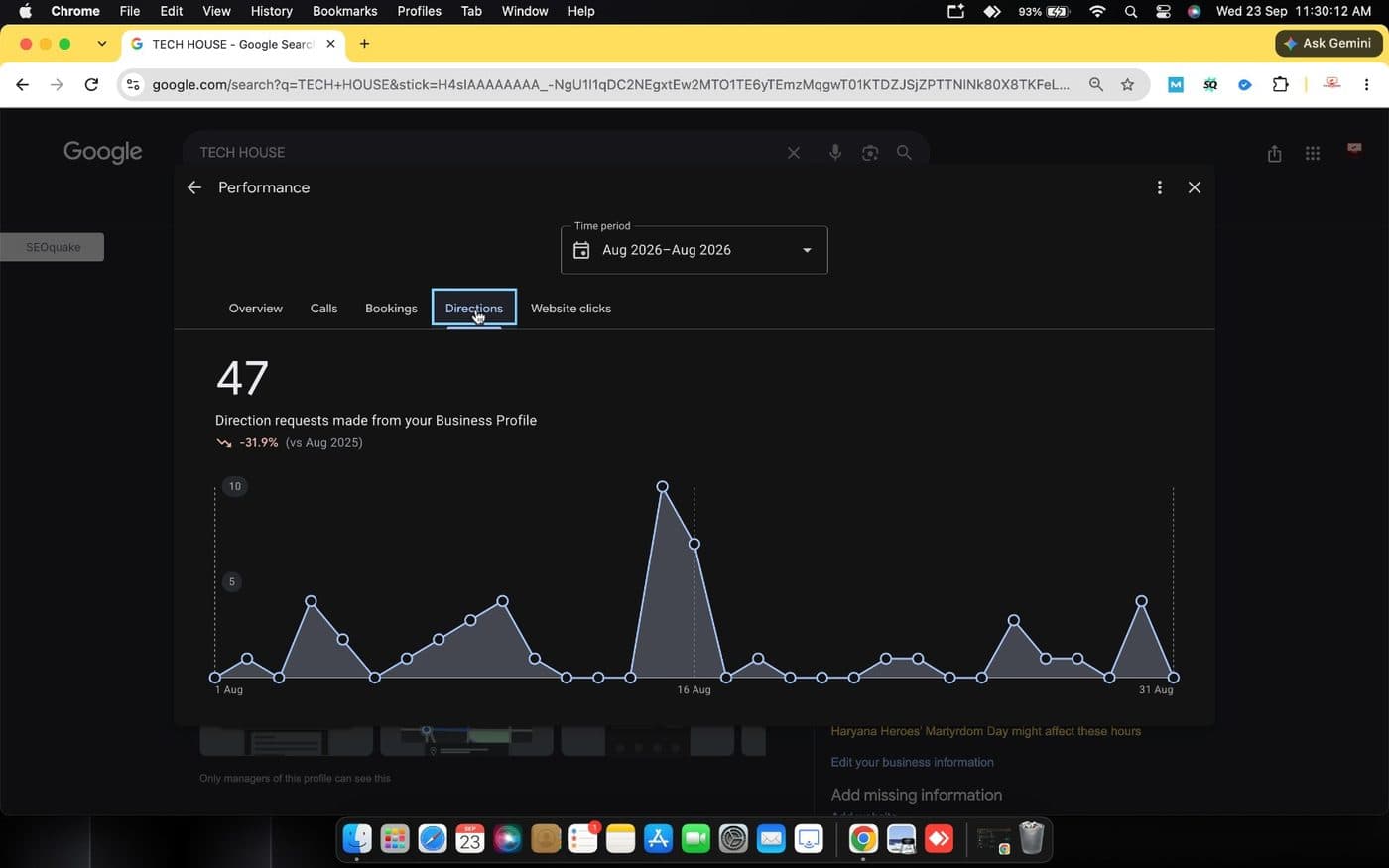Open macOS Control Center

[1163, 11]
